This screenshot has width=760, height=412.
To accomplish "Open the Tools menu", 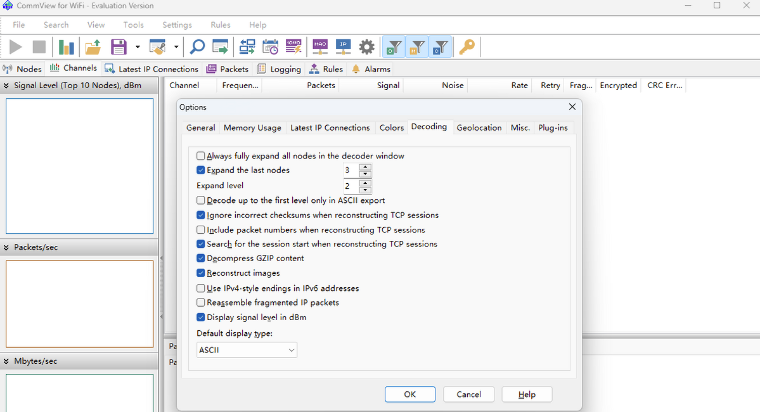I will (133, 24).
